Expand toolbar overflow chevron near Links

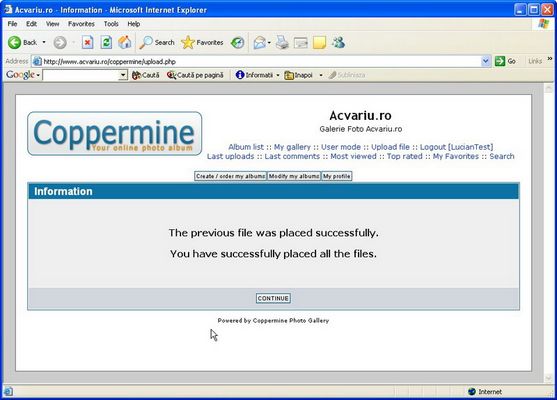[x=550, y=59]
